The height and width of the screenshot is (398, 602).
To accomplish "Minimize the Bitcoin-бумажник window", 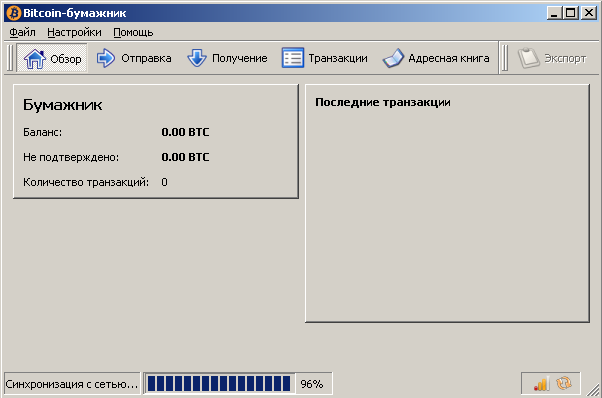I will [x=554, y=13].
